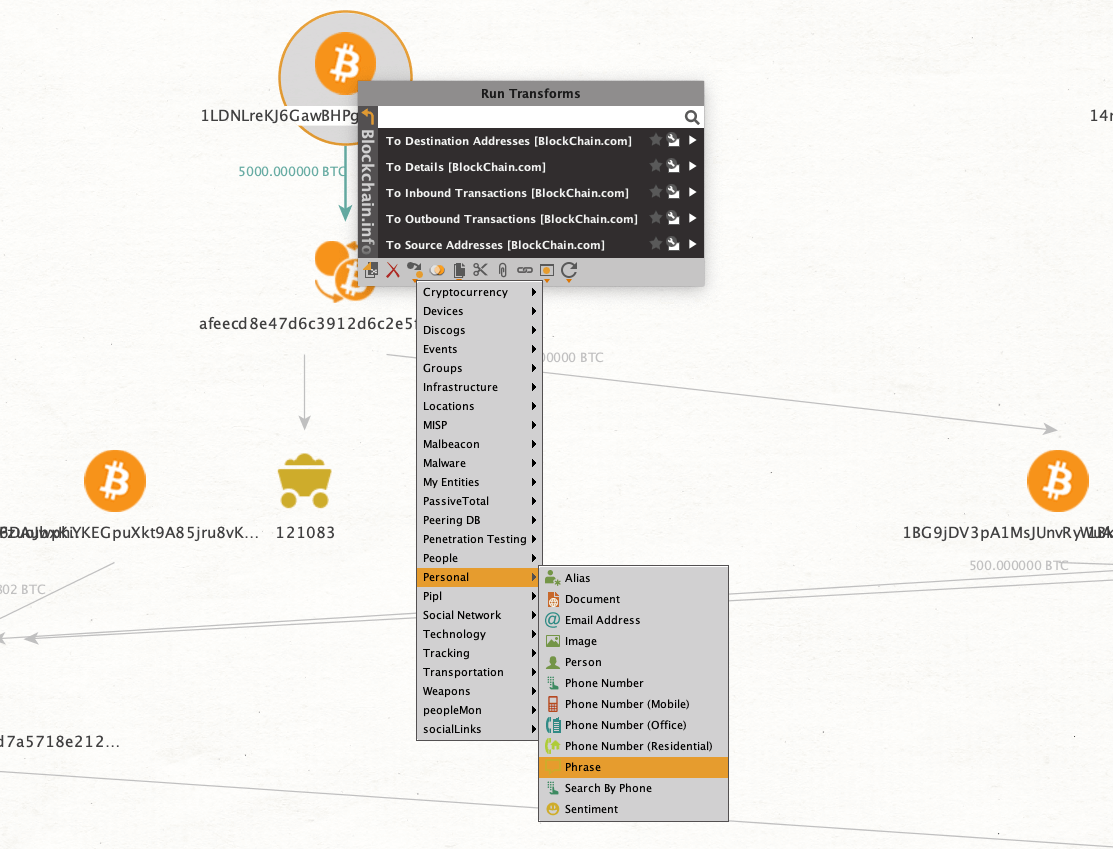Expand the Malware submenu
The image size is (1113, 849).
point(479,463)
